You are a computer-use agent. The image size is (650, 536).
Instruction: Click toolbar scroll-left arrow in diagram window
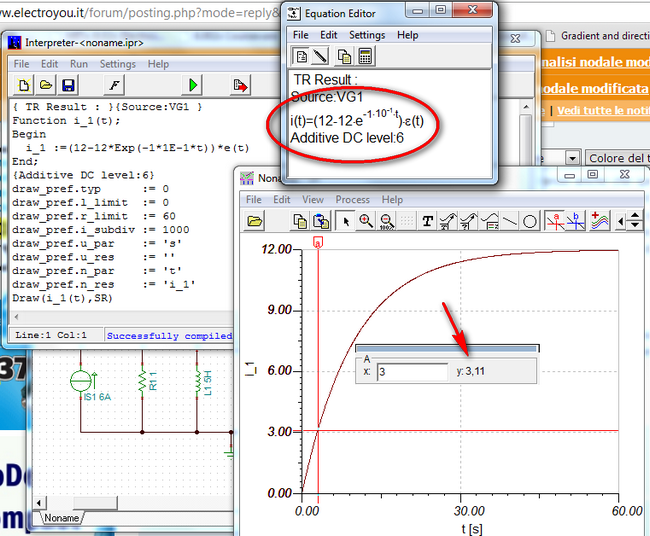coord(623,221)
